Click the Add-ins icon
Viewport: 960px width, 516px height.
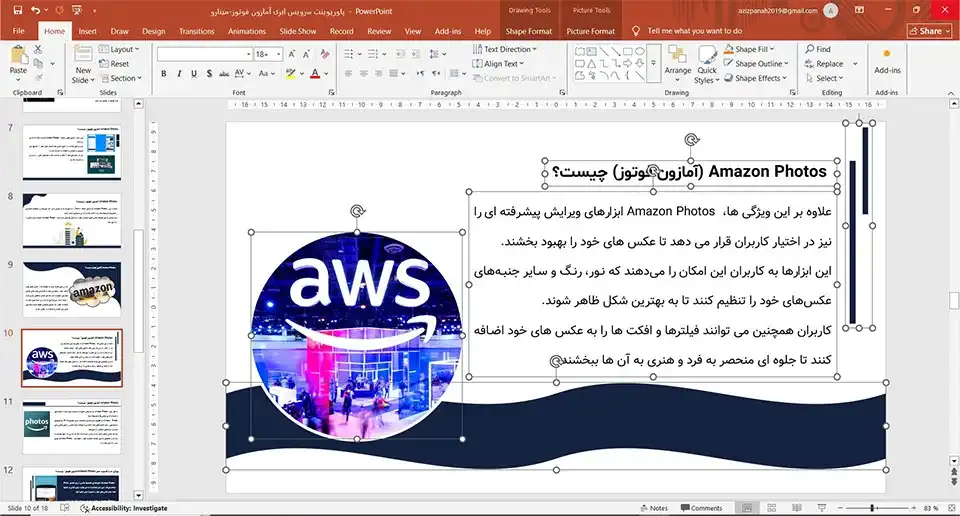tap(887, 55)
